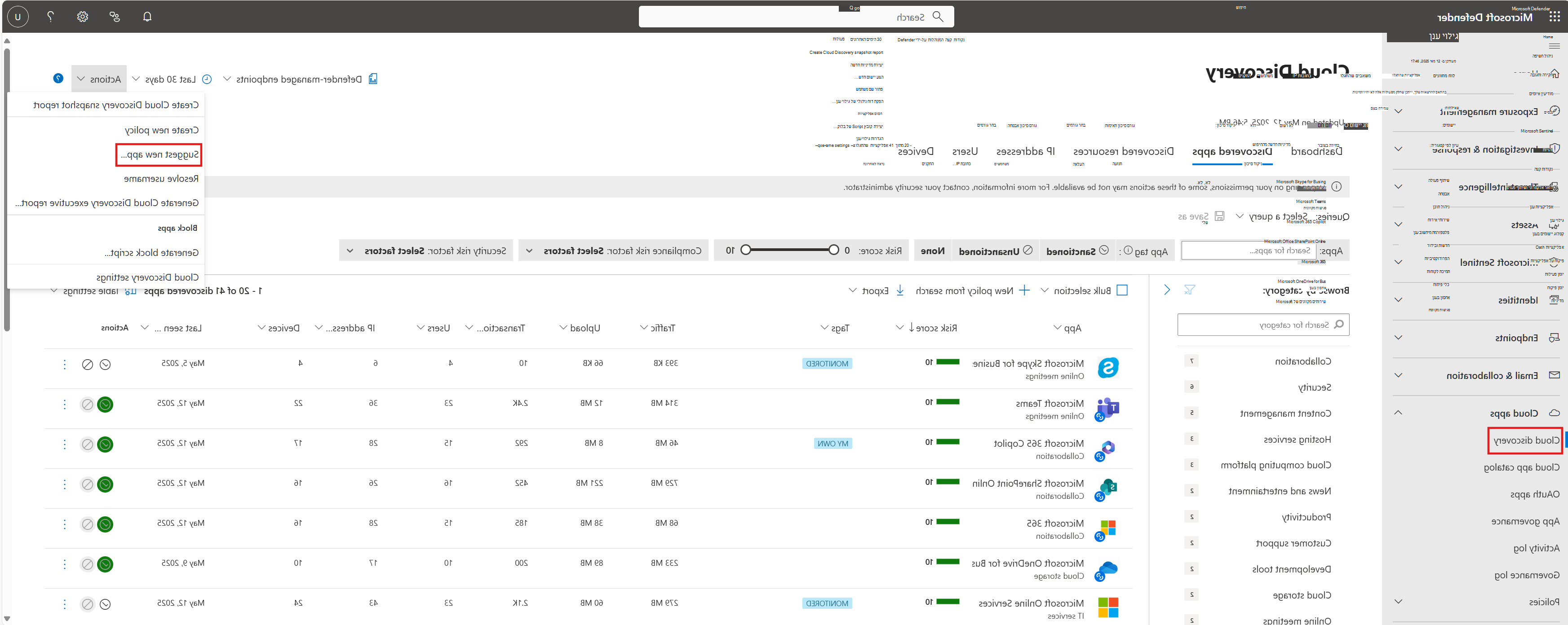This screenshot has width=1568, height=625.
Task: Switch to the IP addresses tab
Action: coord(1025,151)
